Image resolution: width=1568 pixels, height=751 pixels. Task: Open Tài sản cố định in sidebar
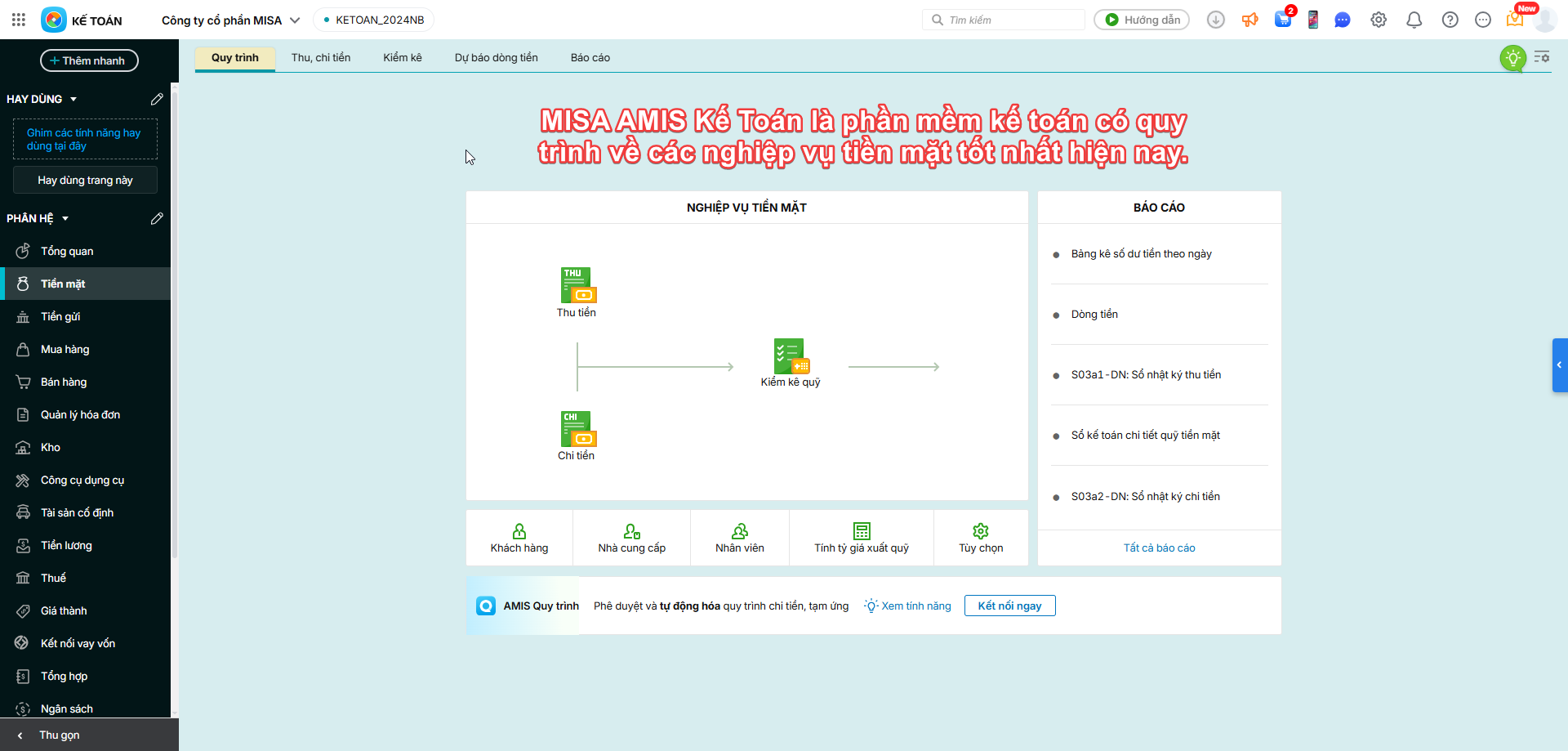(x=85, y=512)
